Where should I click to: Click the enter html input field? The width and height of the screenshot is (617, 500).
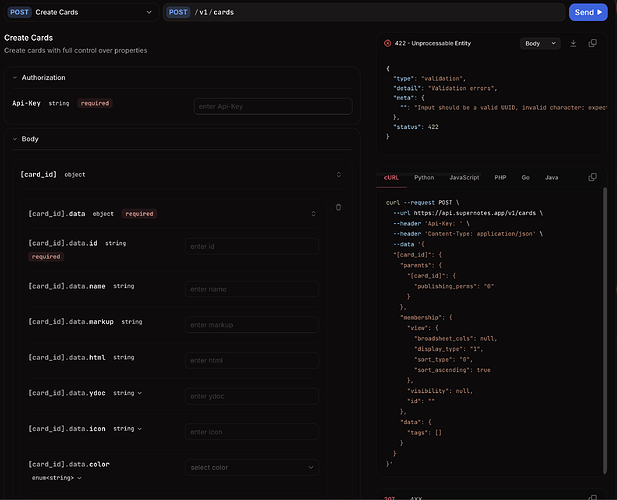(252, 360)
